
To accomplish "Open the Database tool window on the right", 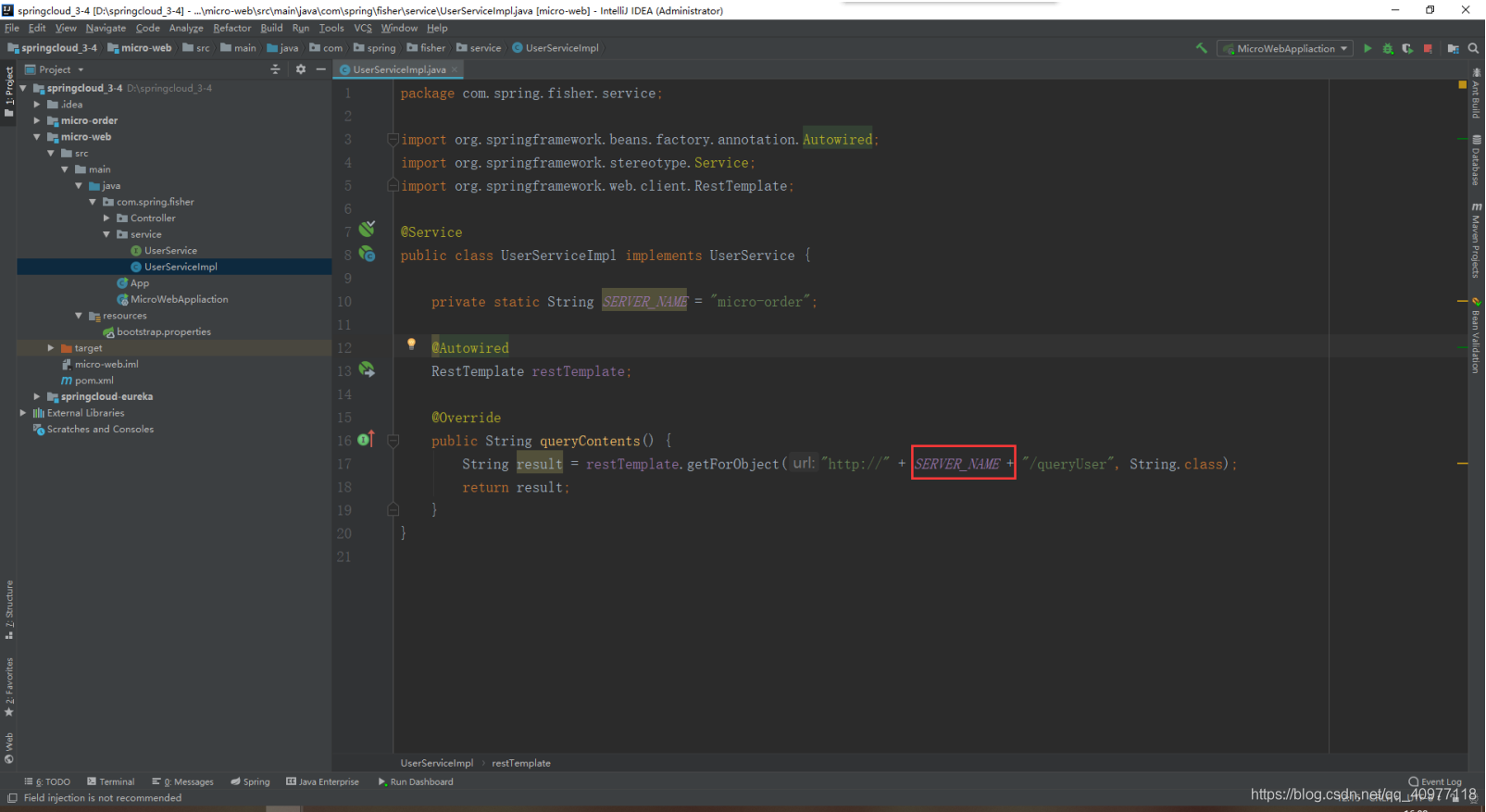I will coord(1477,160).
